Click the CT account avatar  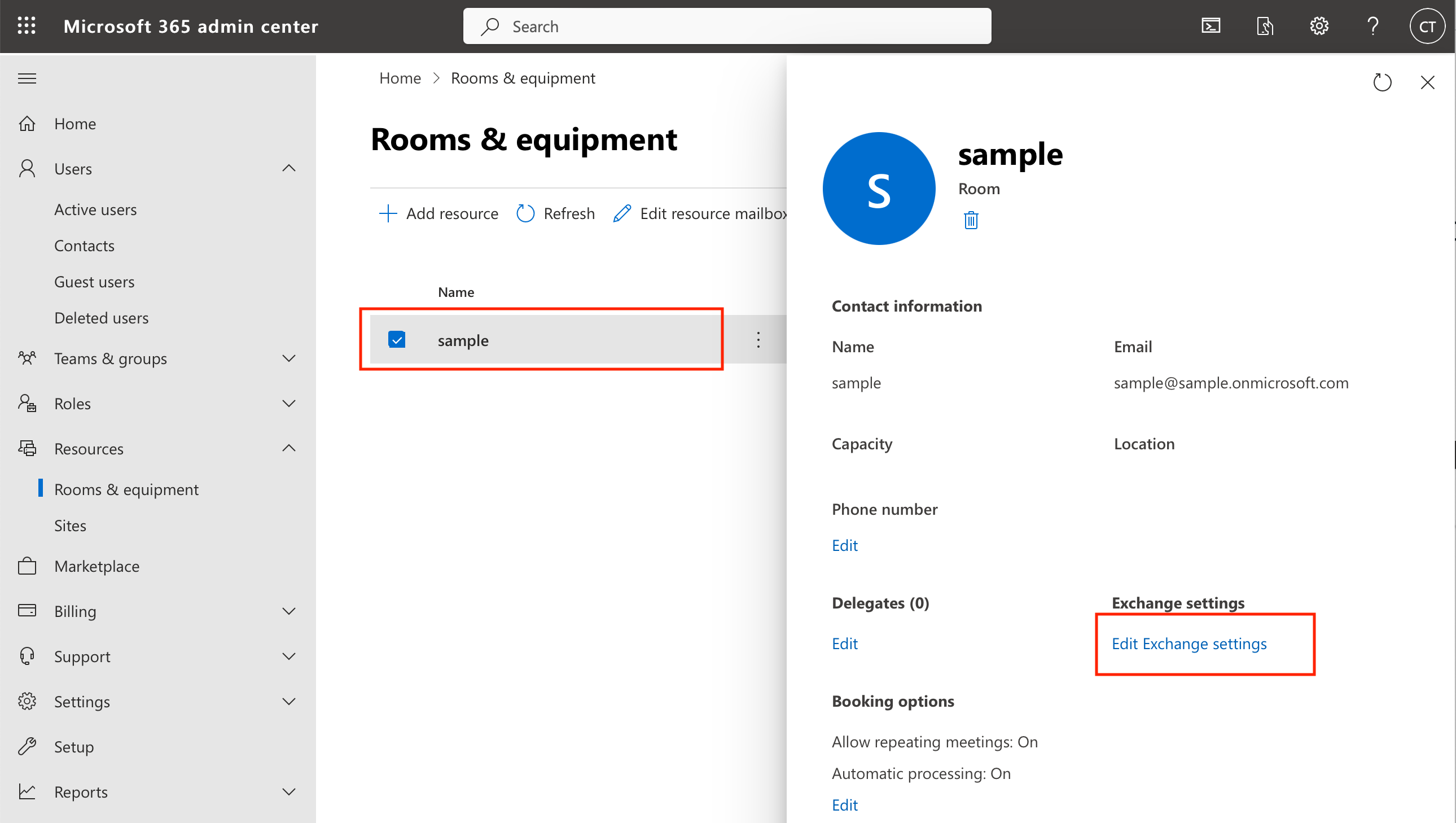1427,26
